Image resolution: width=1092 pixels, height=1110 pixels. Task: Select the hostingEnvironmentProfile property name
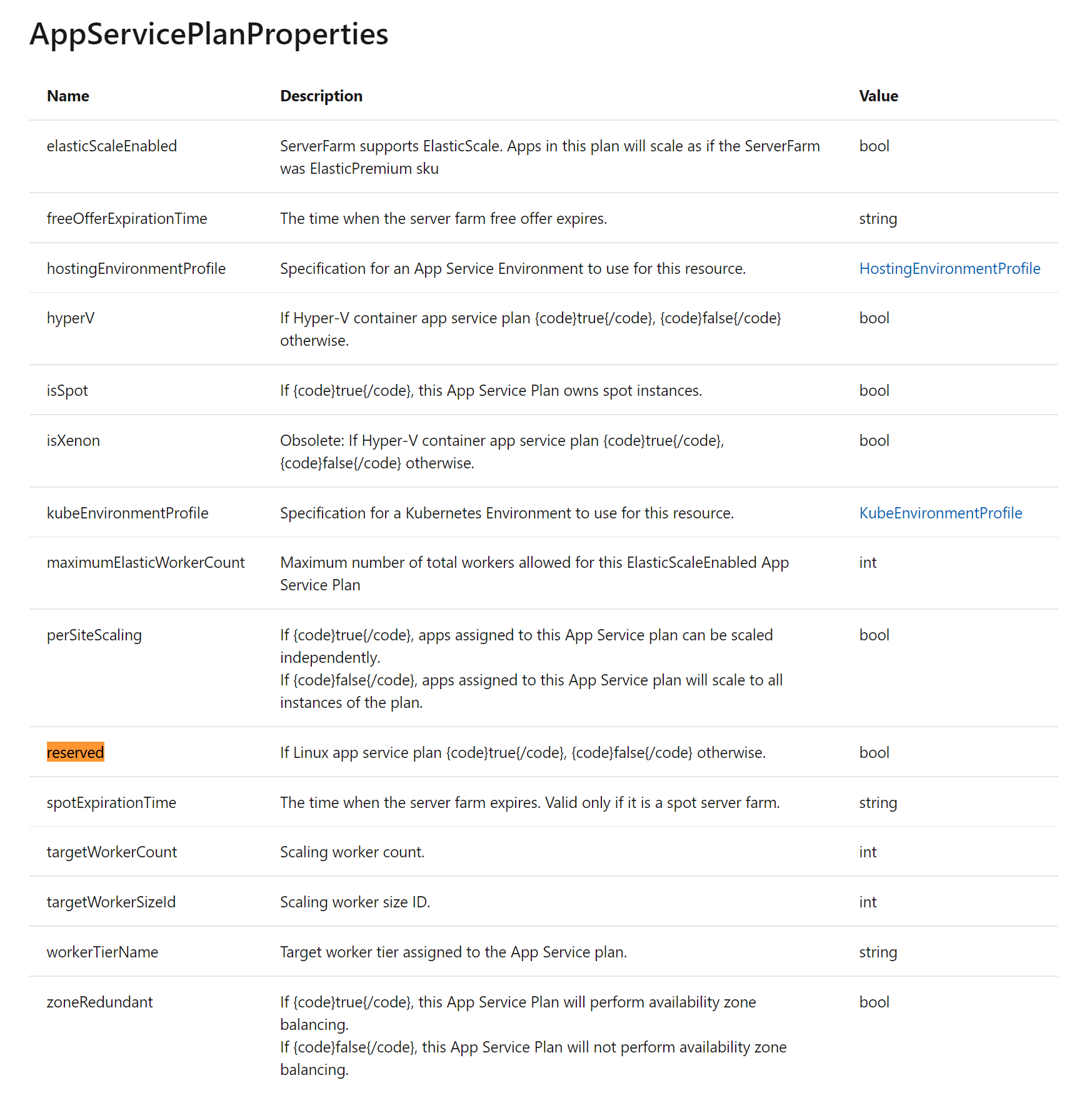[136, 268]
